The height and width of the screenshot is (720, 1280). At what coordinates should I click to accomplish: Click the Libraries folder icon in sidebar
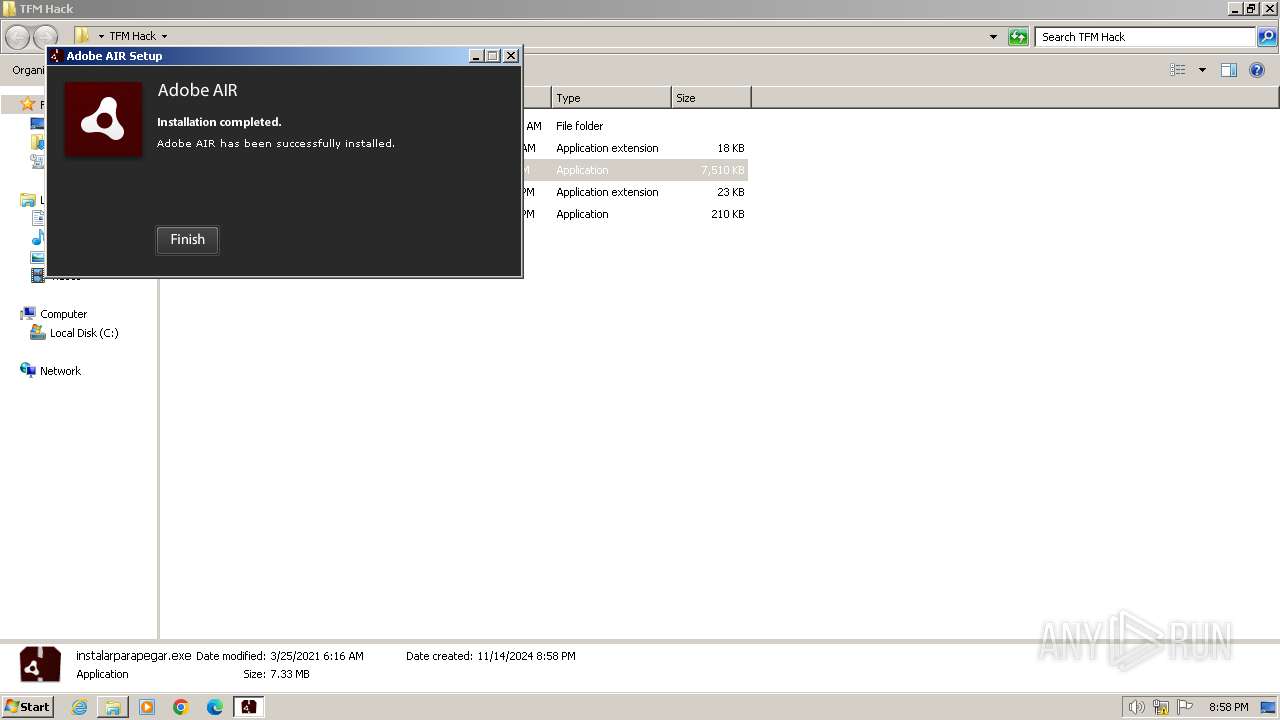point(28,200)
